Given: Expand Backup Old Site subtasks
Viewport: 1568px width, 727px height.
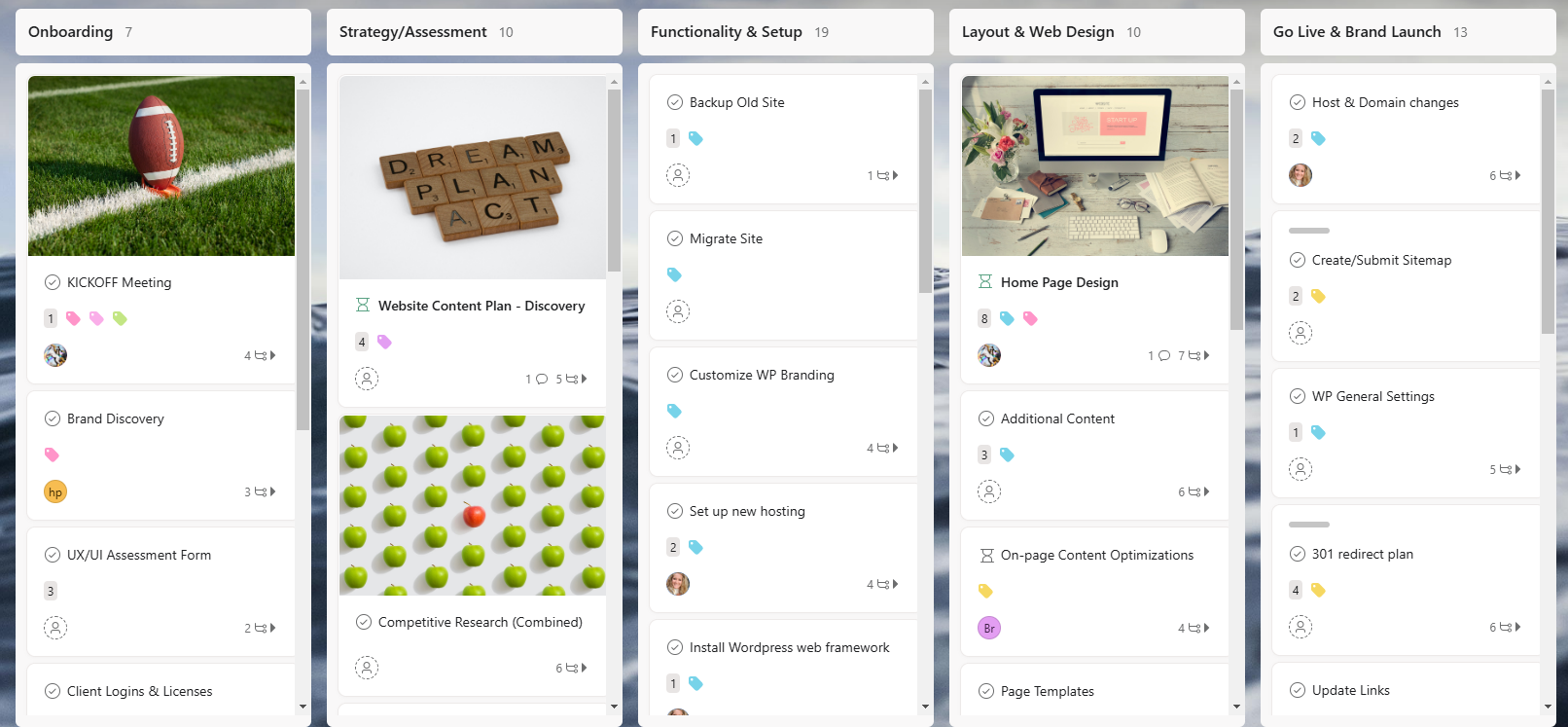Looking at the screenshot, I should pos(895,175).
